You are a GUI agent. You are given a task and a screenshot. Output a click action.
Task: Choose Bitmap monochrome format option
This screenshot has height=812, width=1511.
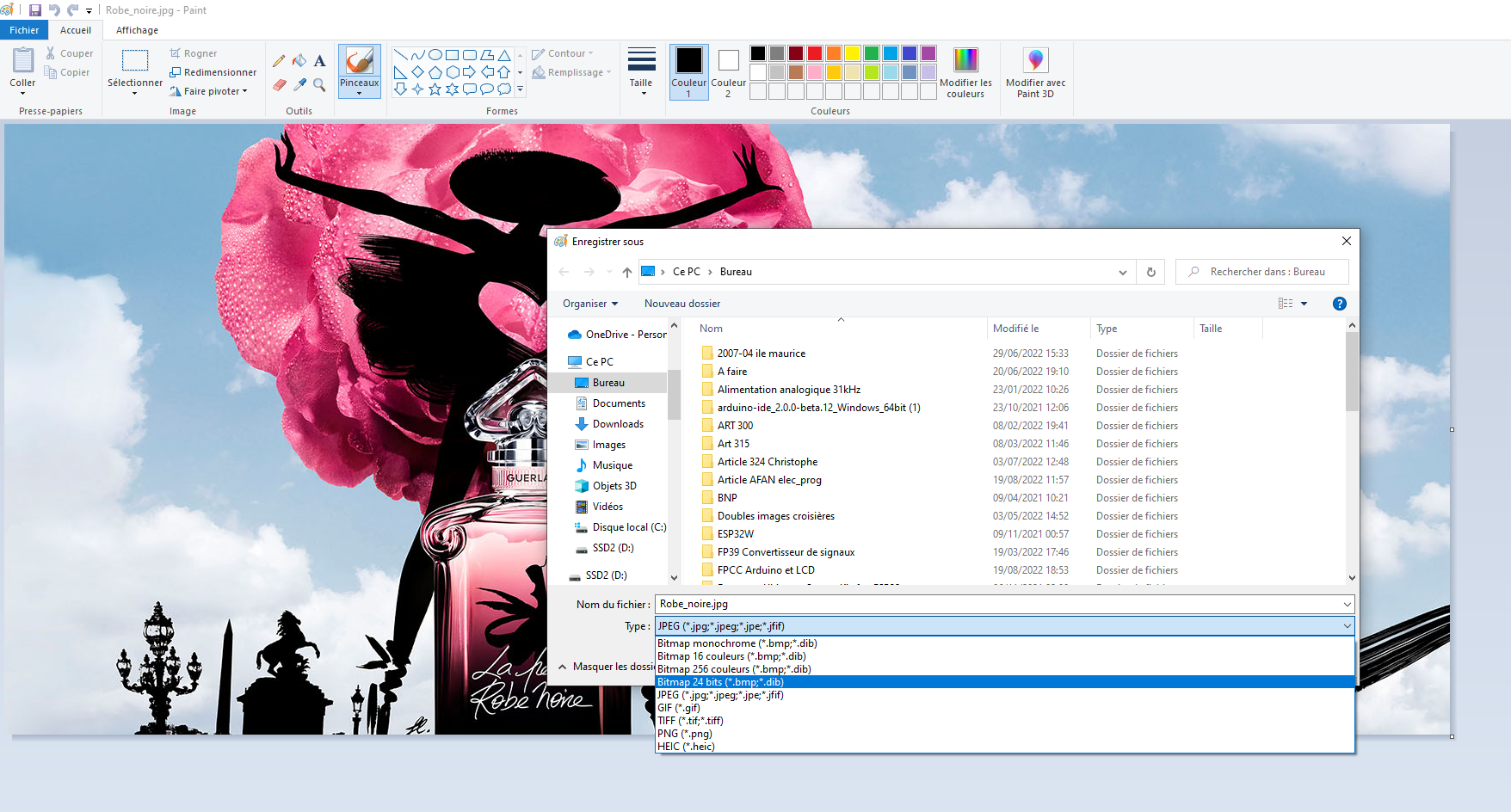click(1005, 643)
